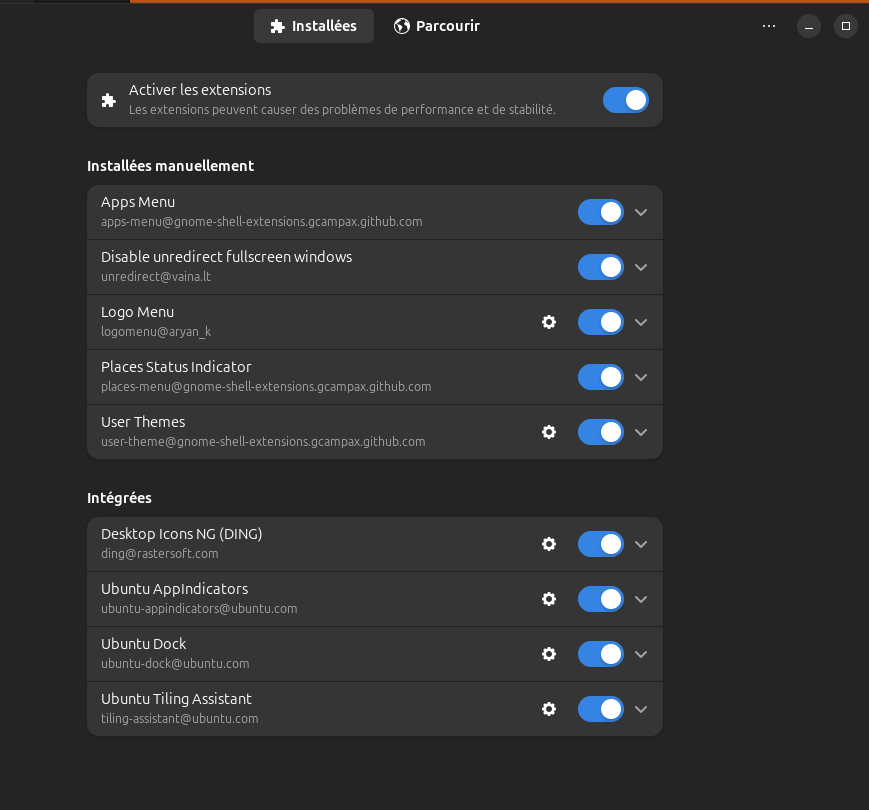Maximize the Extensions window

click(x=846, y=26)
